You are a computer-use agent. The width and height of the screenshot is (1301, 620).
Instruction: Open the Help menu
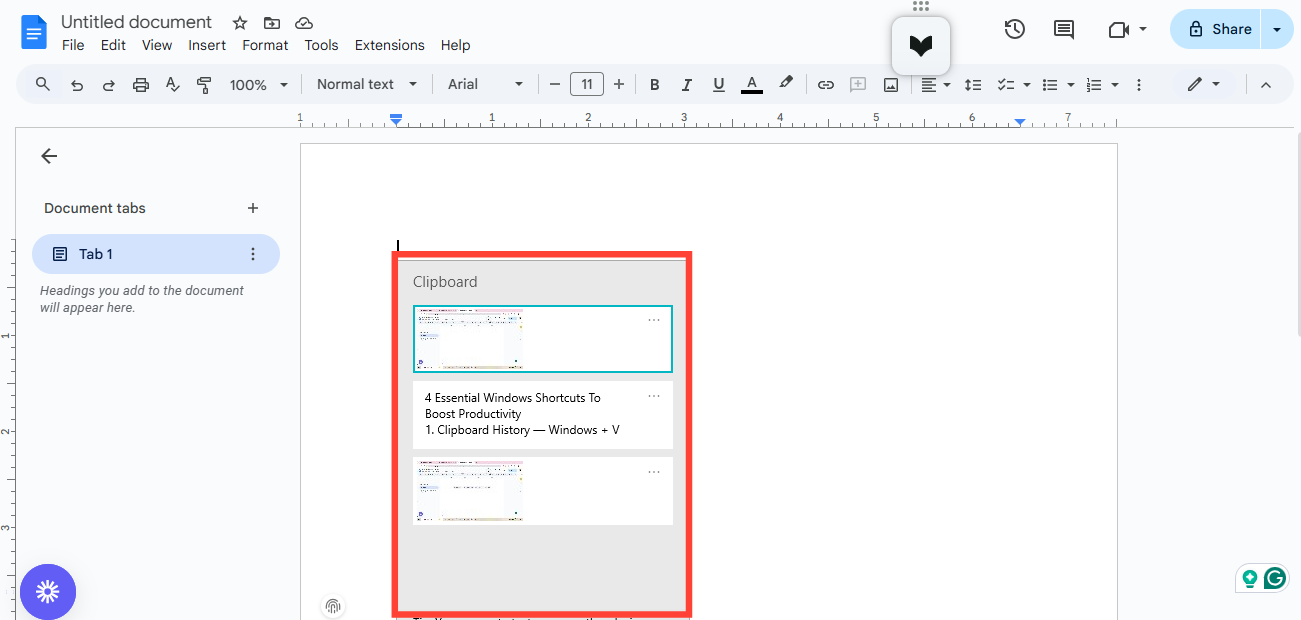coord(455,45)
